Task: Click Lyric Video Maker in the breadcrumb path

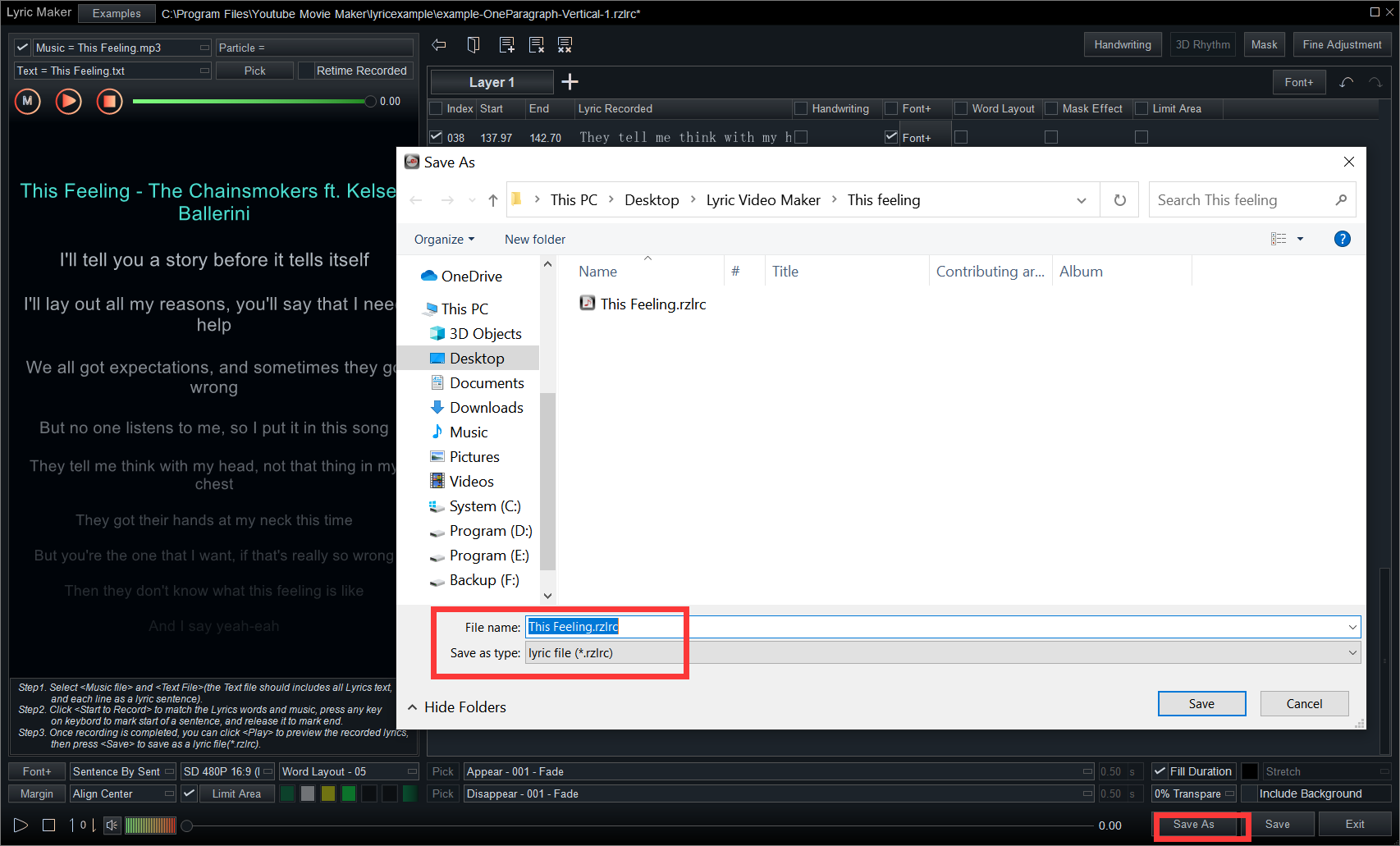Action: coord(763,200)
